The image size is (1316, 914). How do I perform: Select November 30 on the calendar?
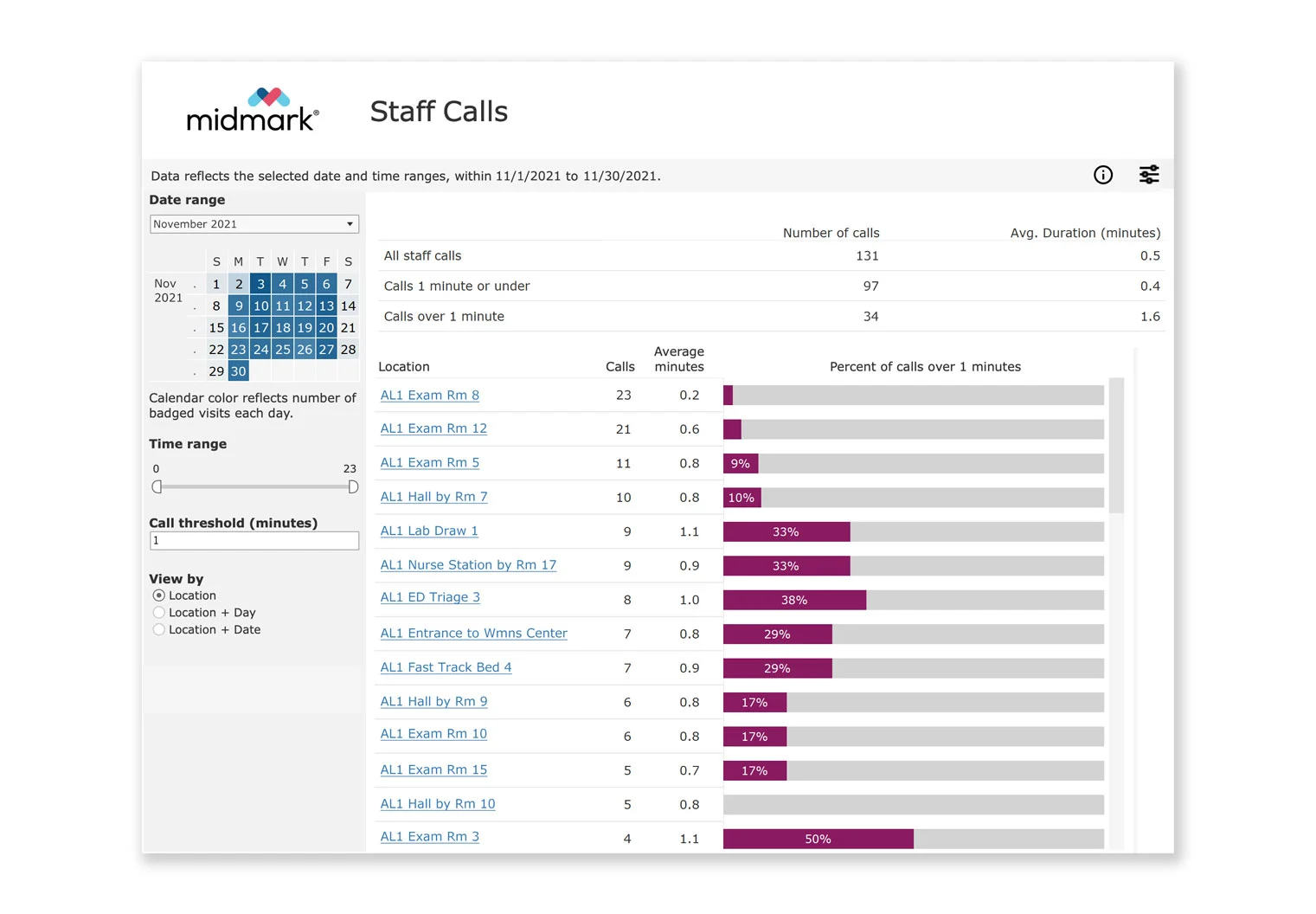[x=238, y=370]
